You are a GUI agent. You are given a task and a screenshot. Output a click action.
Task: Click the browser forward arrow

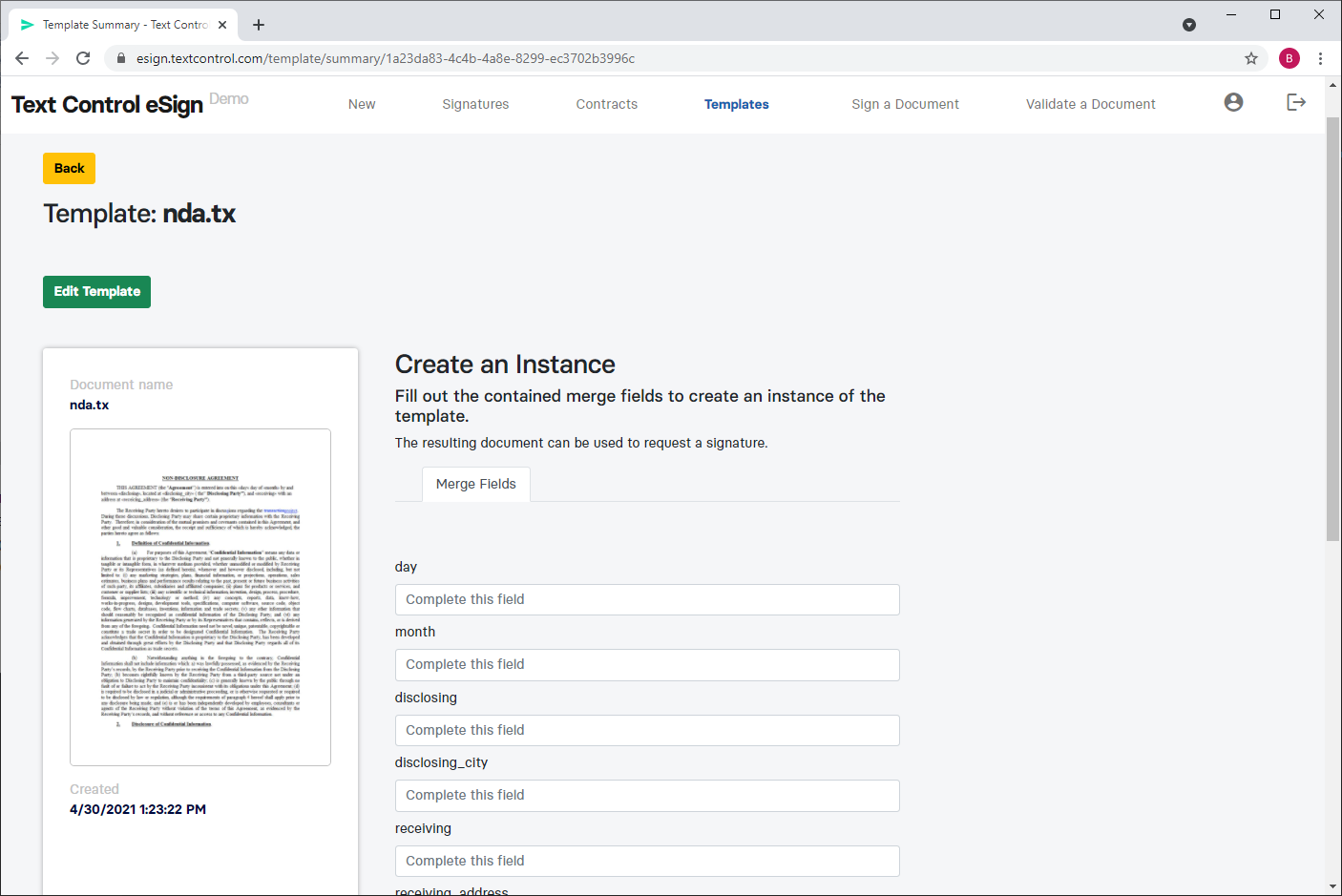pos(52,58)
